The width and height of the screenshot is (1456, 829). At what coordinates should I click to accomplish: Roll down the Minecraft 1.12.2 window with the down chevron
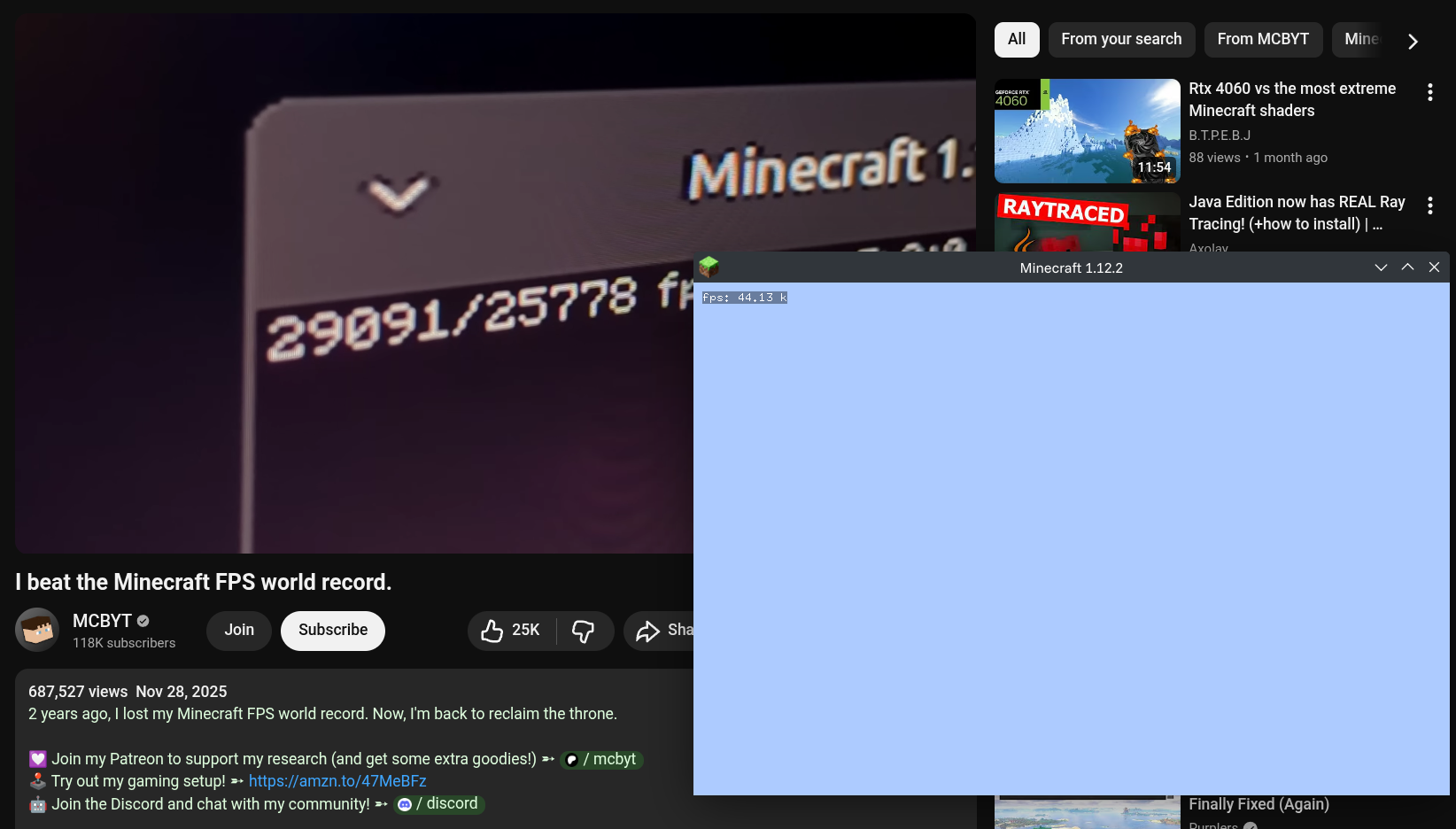pos(1381,267)
